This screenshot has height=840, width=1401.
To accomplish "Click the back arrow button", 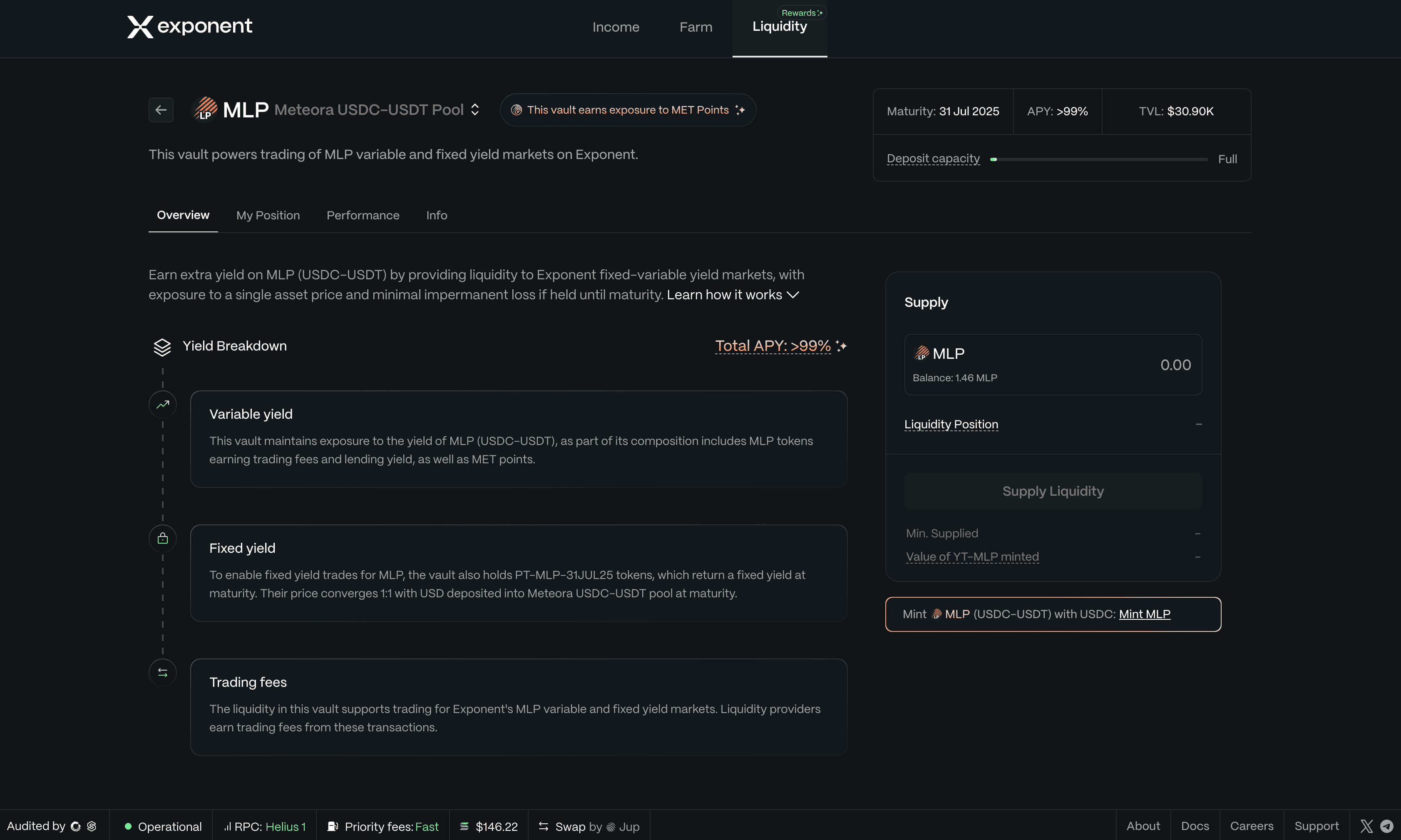I will point(161,110).
